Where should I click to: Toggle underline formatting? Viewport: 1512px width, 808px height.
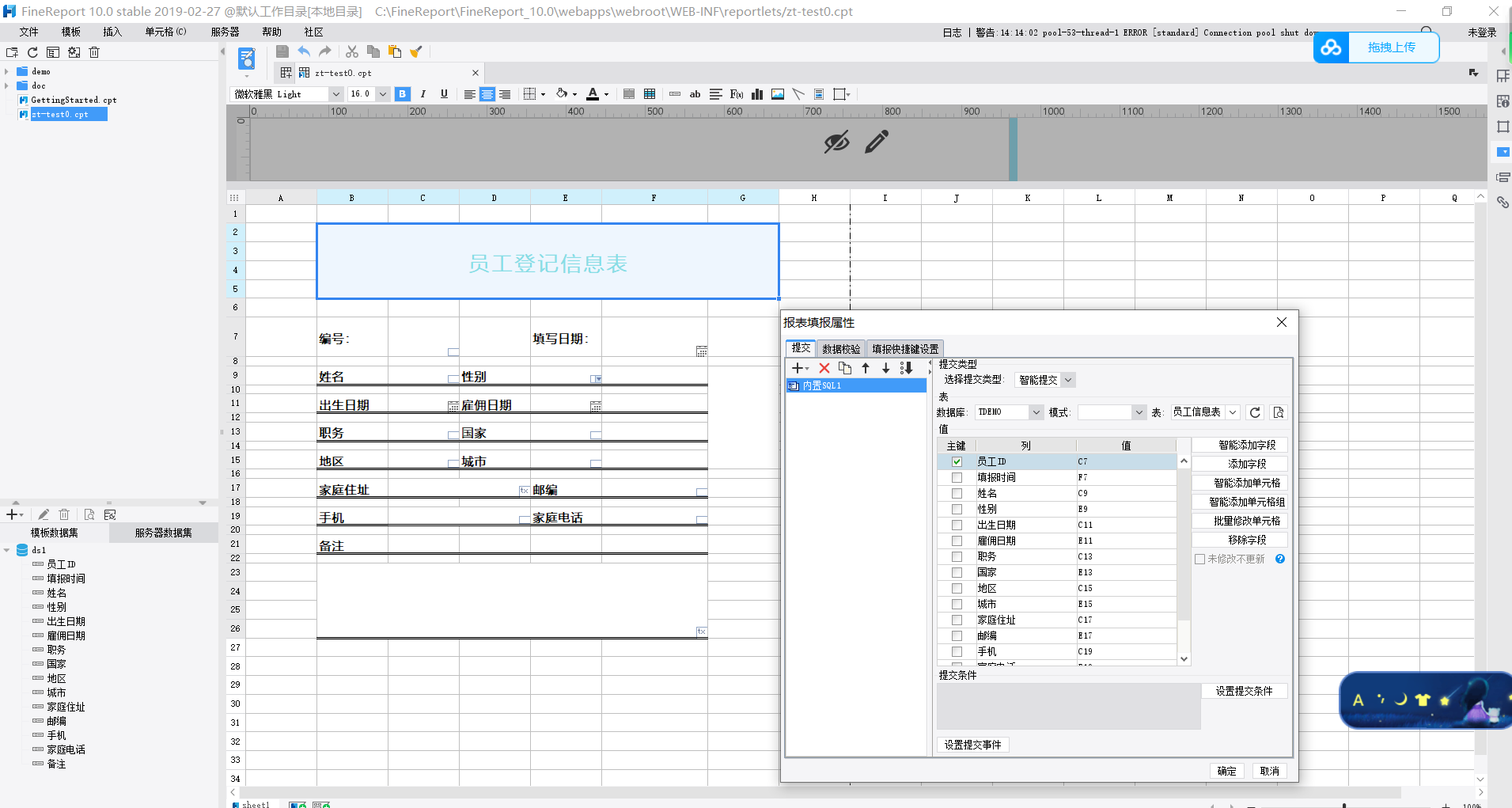[x=444, y=94]
